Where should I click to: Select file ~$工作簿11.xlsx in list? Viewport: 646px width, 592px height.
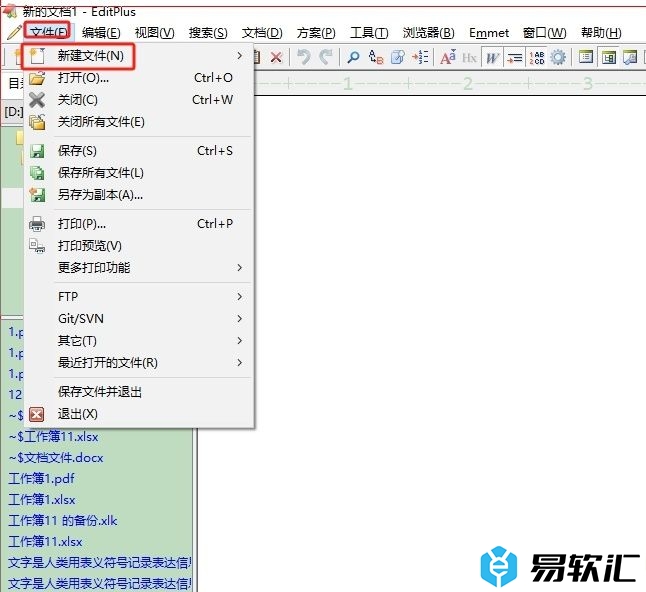tap(54, 436)
